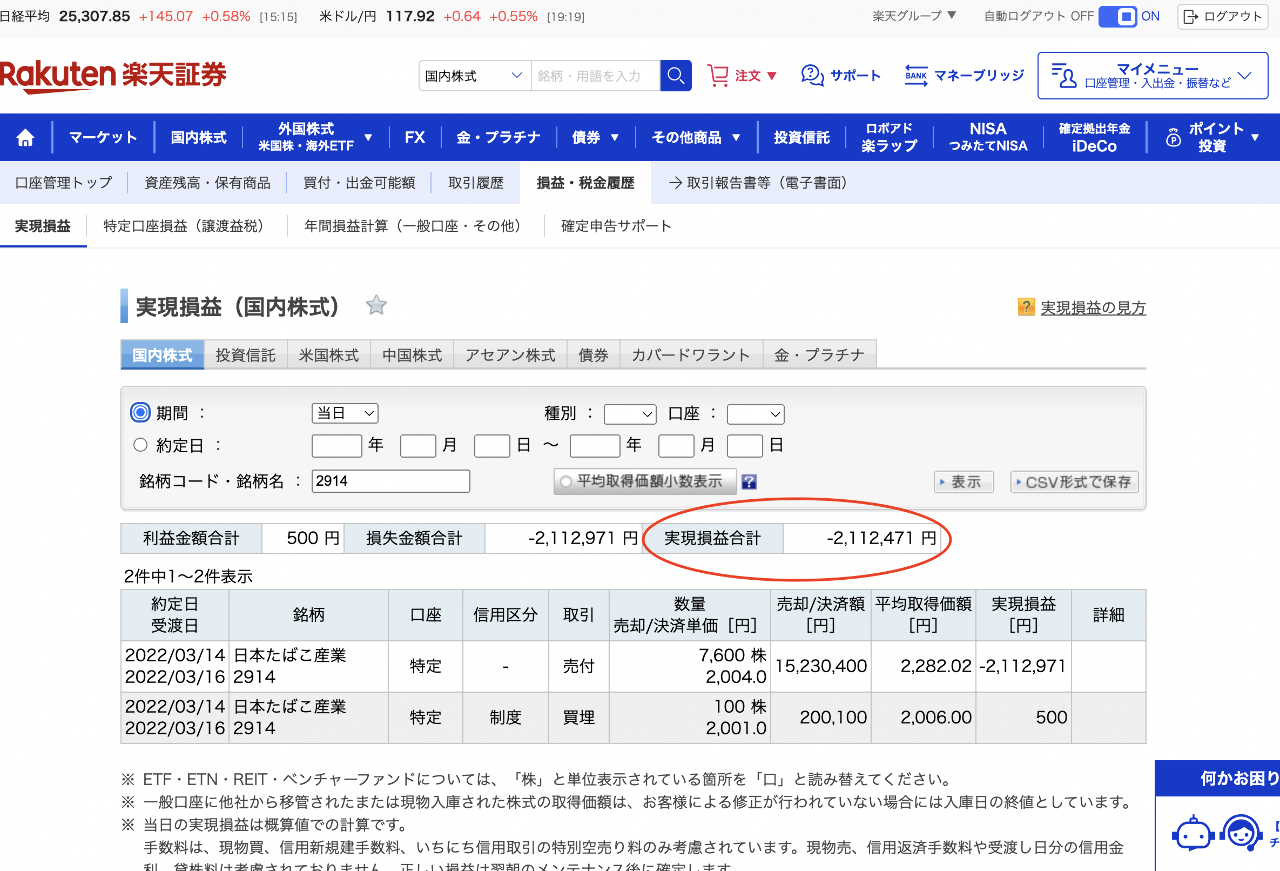This screenshot has height=871, width=1280.
Task: Favorite this page with the star icon
Action: coord(376,306)
